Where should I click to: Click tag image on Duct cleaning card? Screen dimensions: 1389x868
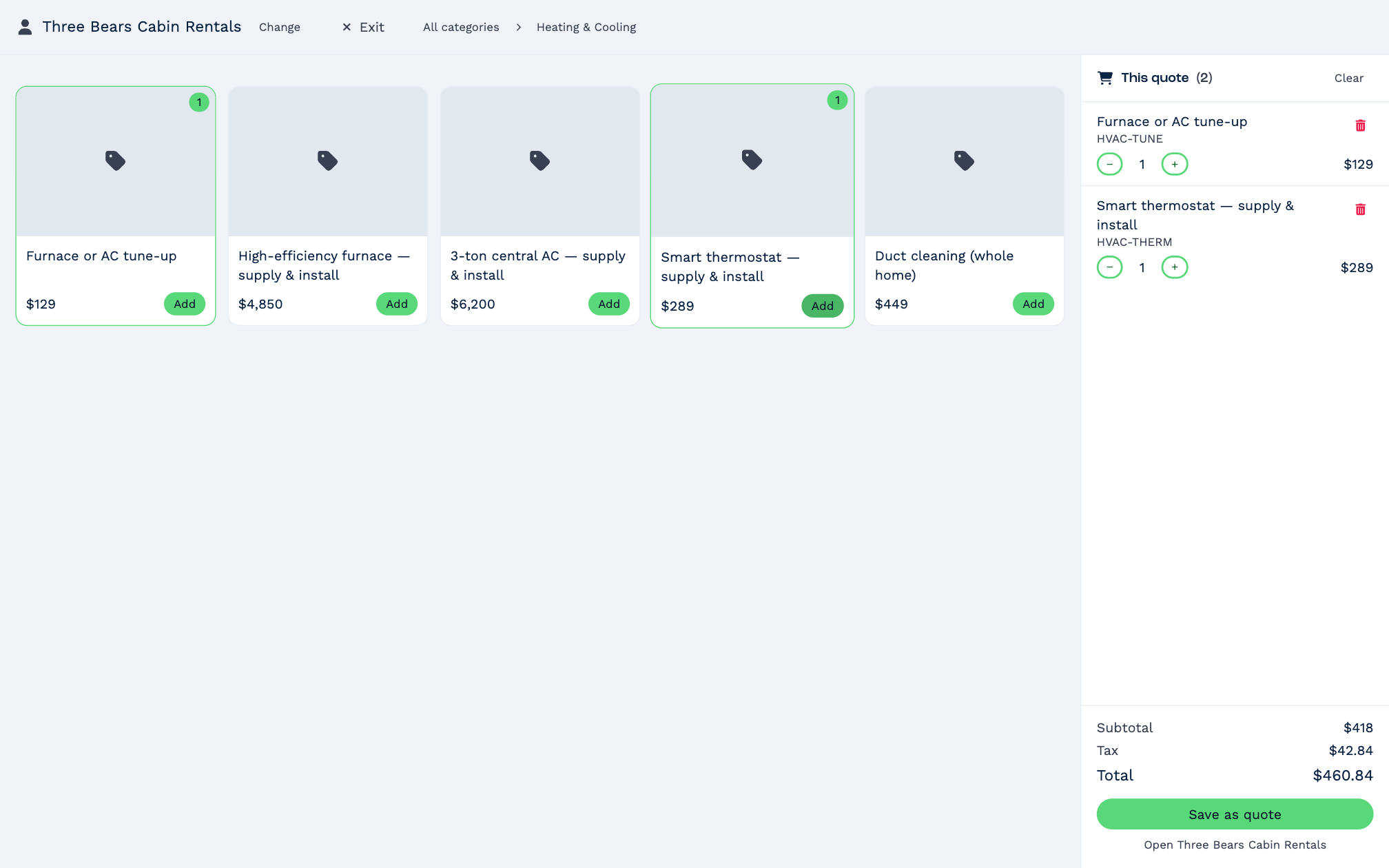pos(964,161)
